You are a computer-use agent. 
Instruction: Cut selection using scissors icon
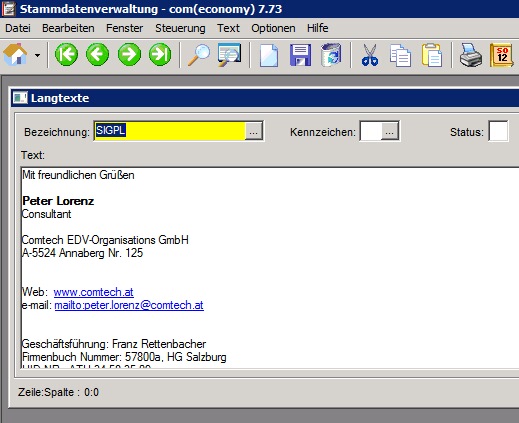pyautogui.click(x=370, y=55)
